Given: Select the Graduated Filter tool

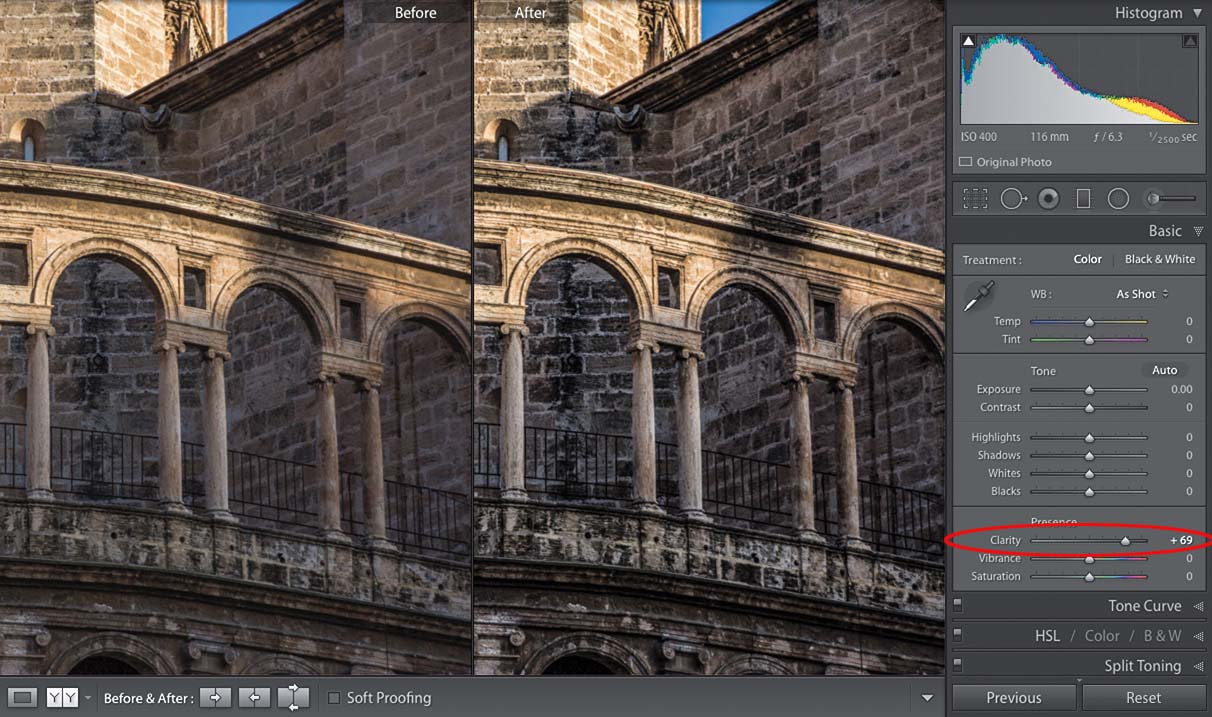Looking at the screenshot, I should point(1083,199).
